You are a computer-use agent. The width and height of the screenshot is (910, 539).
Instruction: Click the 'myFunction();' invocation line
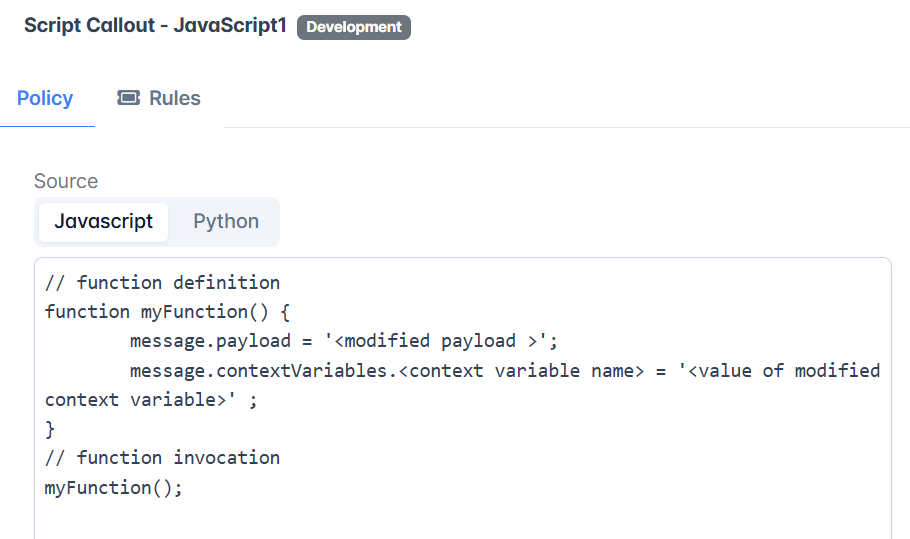[114, 487]
